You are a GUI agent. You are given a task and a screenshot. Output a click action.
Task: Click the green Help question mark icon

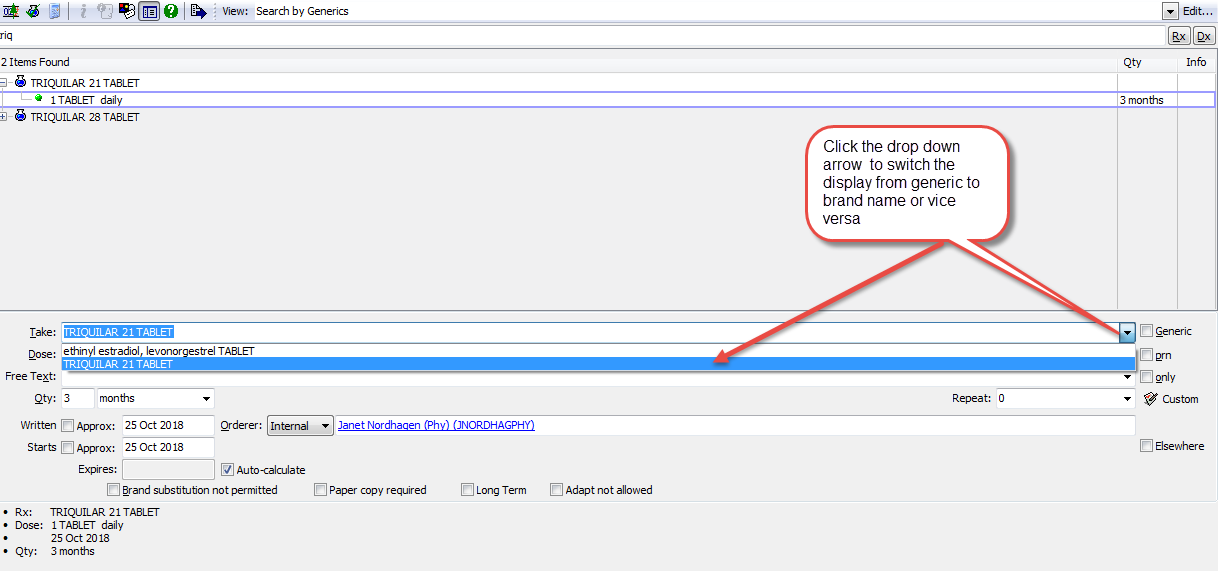click(x=171, y=11)
